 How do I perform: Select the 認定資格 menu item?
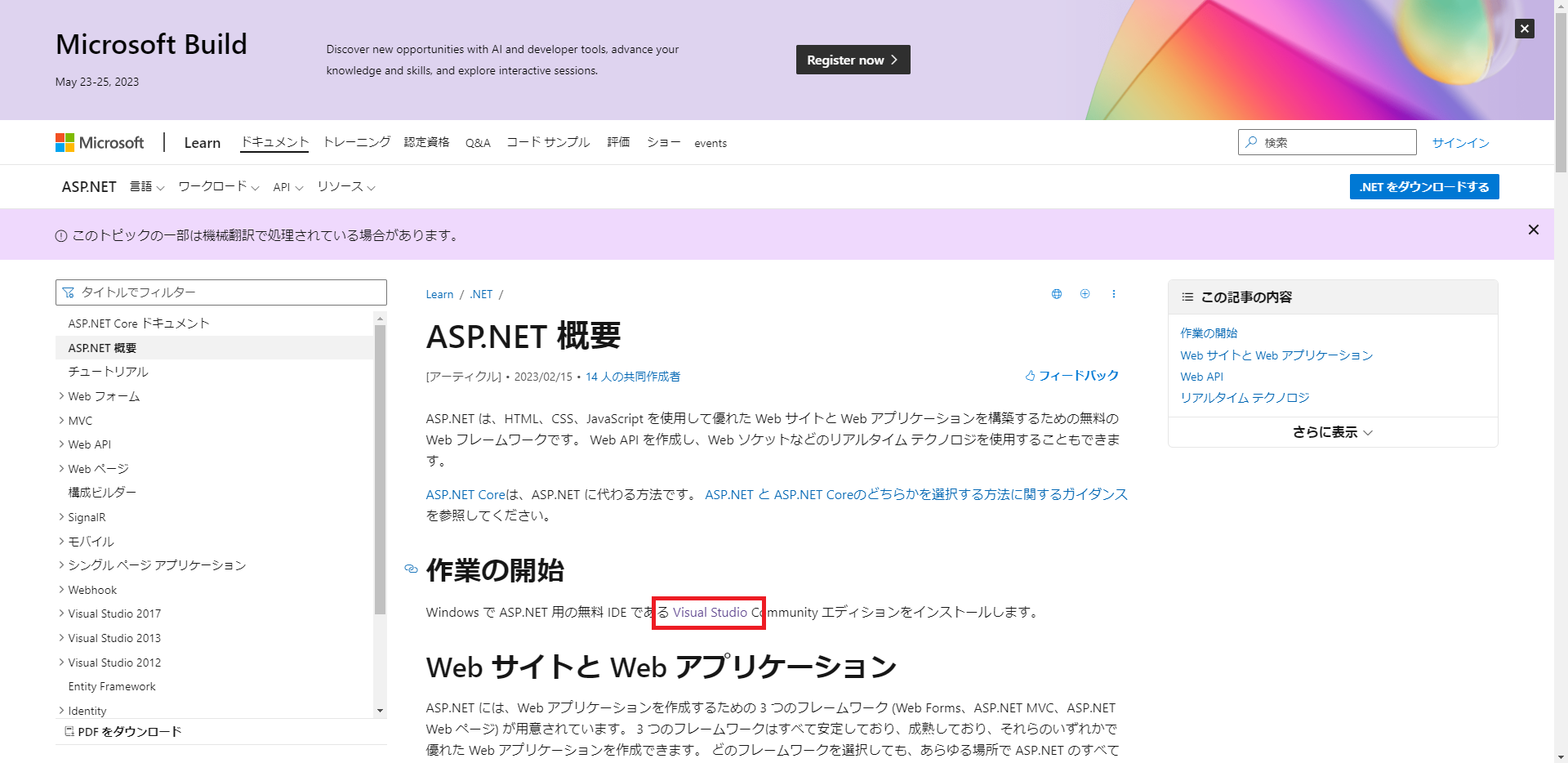(426, 142)
